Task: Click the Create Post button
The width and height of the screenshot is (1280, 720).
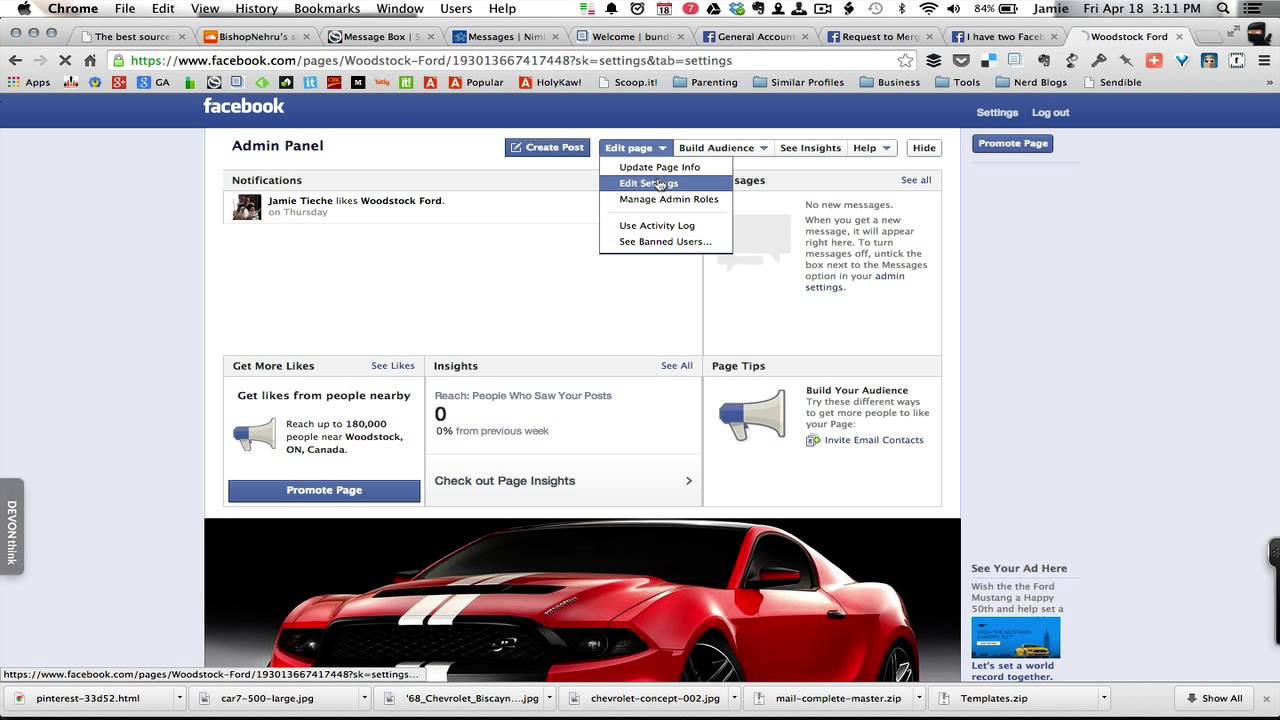Action: coord(547,147)
